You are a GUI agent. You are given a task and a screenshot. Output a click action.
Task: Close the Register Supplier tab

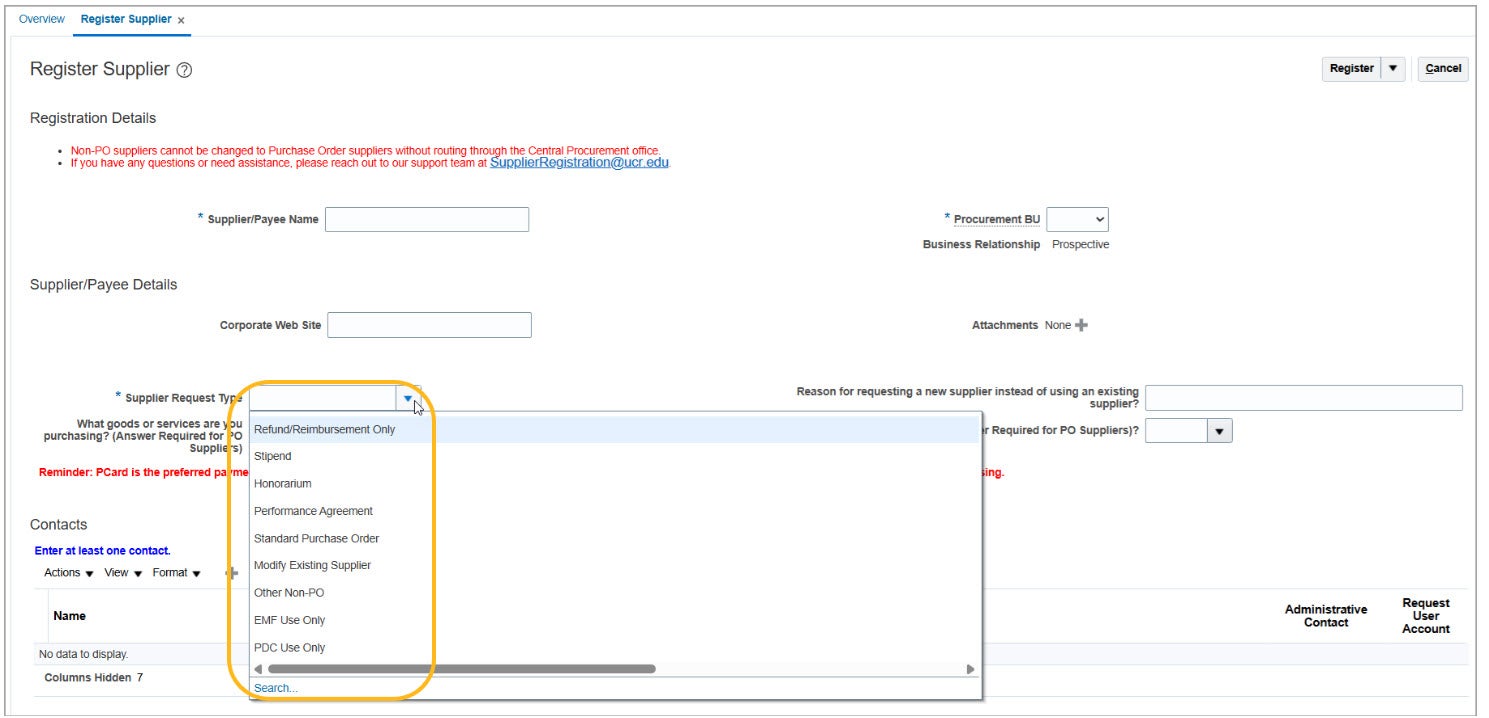(x=181, y=20)
